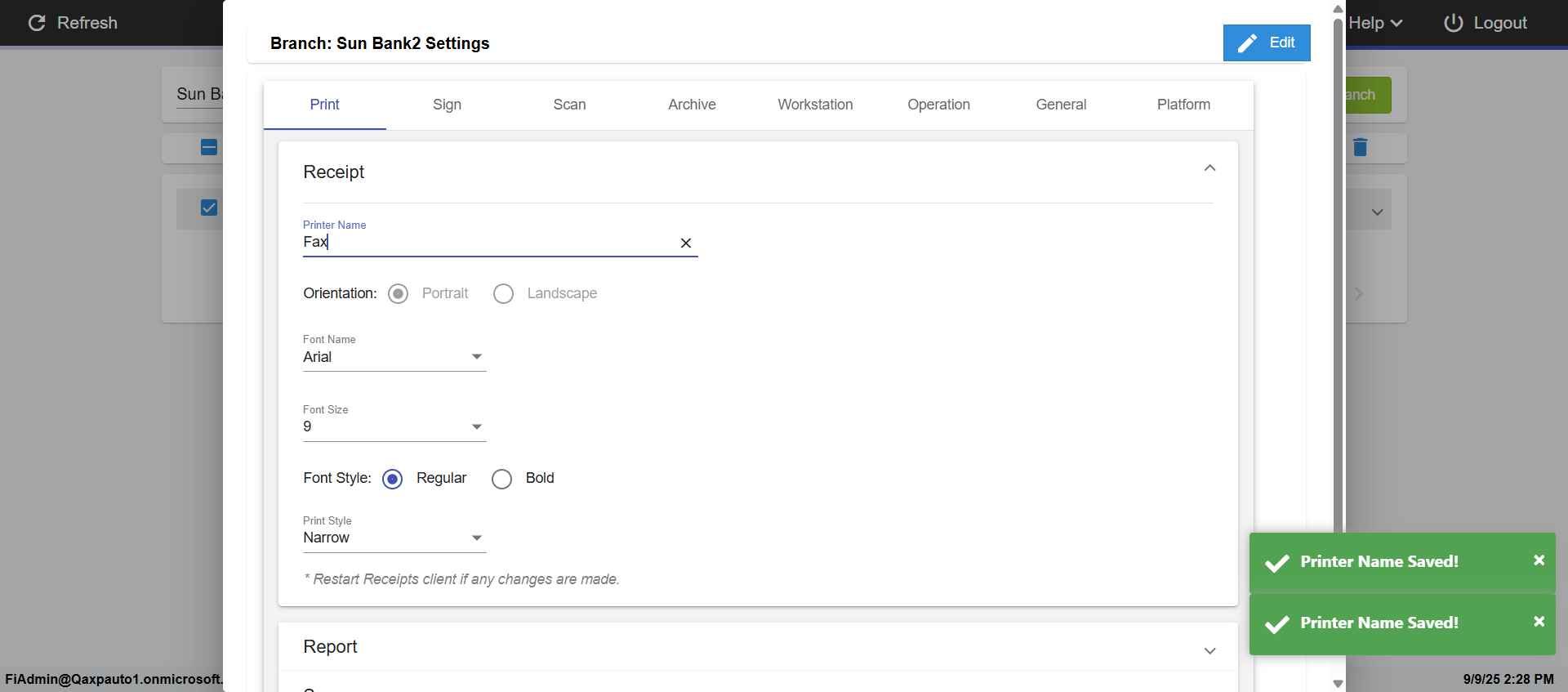Open the Print Style dropdown
1568x692 pixels.
point(394,538)
